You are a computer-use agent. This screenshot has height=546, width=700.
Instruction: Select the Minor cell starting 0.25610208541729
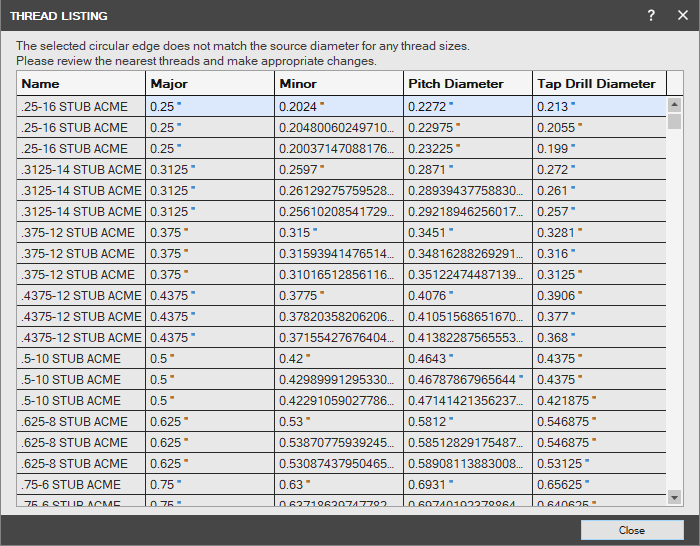[x=339, y=212]
